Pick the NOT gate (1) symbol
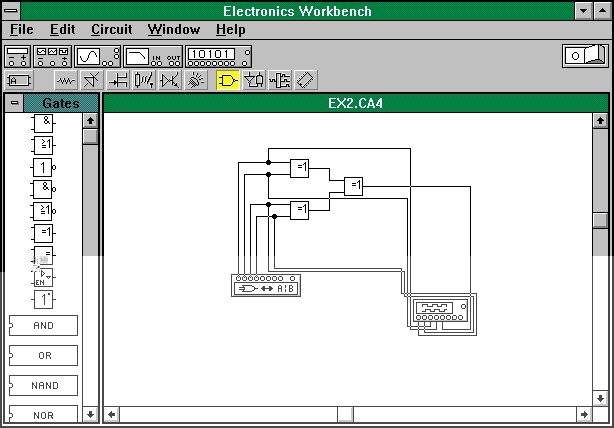614x428 pixels. tap(43, 168)
